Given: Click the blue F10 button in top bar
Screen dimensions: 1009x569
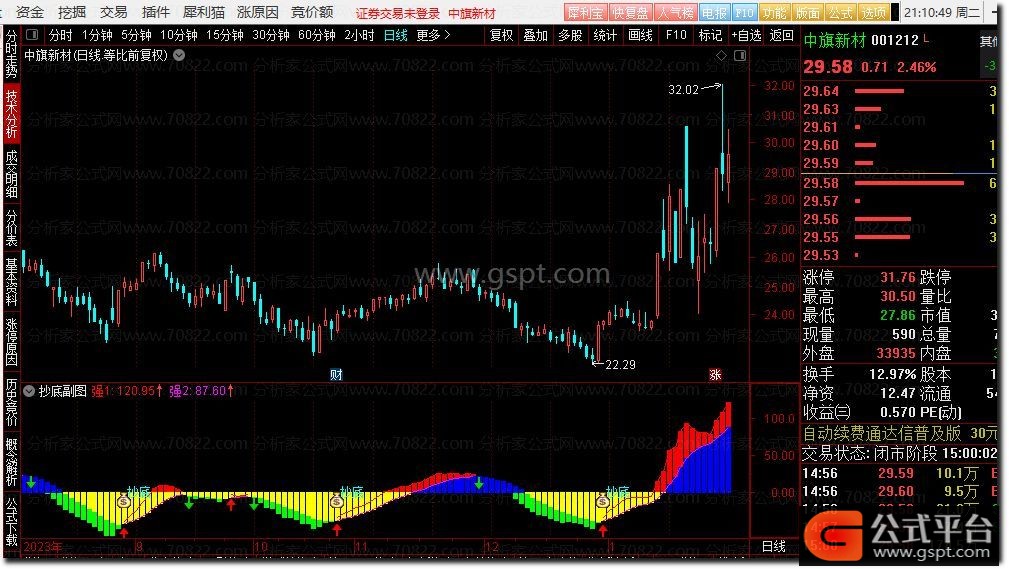Looking at the screenshot, I should pyautogui.click(x=745, y=12).
